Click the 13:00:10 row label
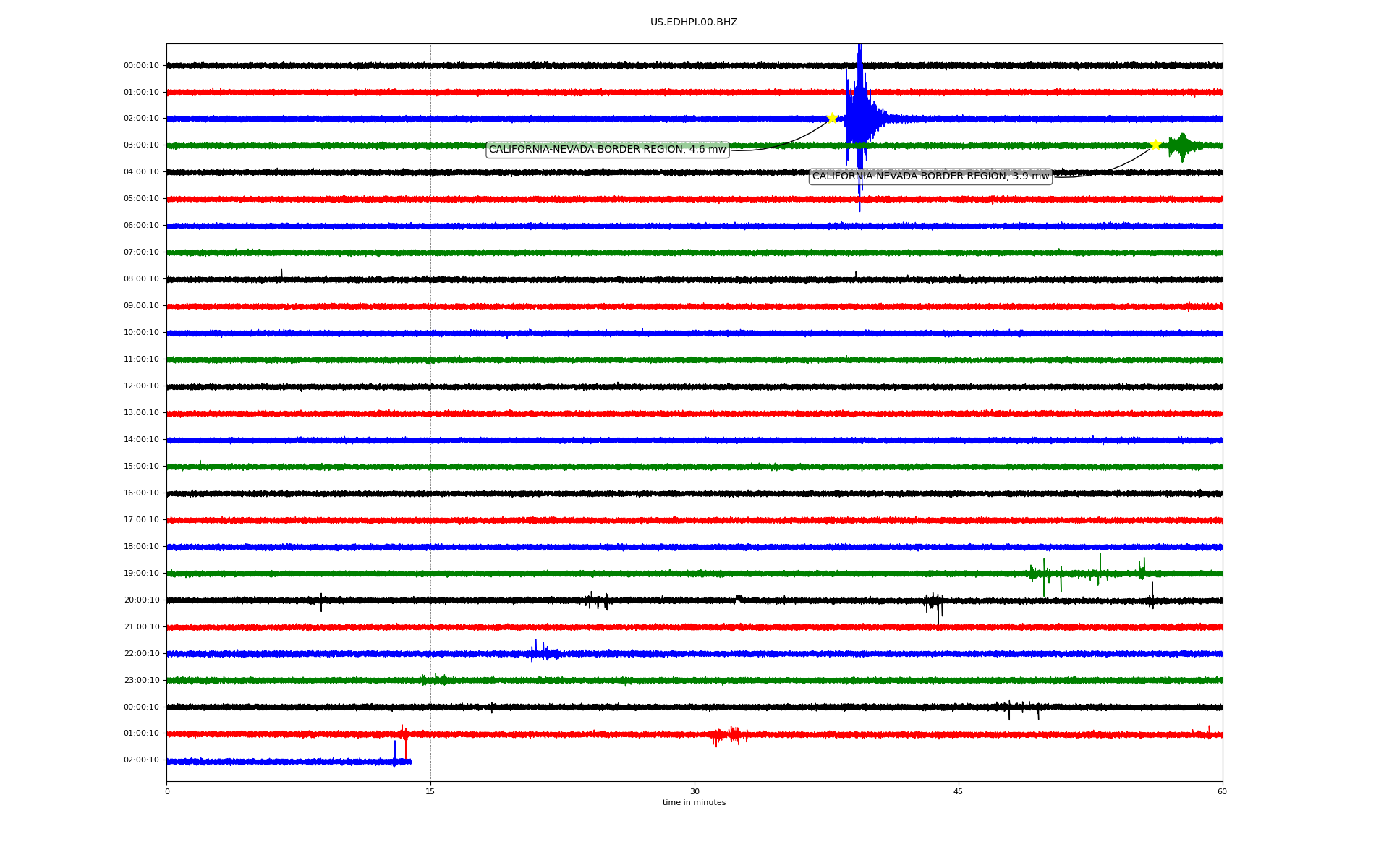 click(141, 412)
